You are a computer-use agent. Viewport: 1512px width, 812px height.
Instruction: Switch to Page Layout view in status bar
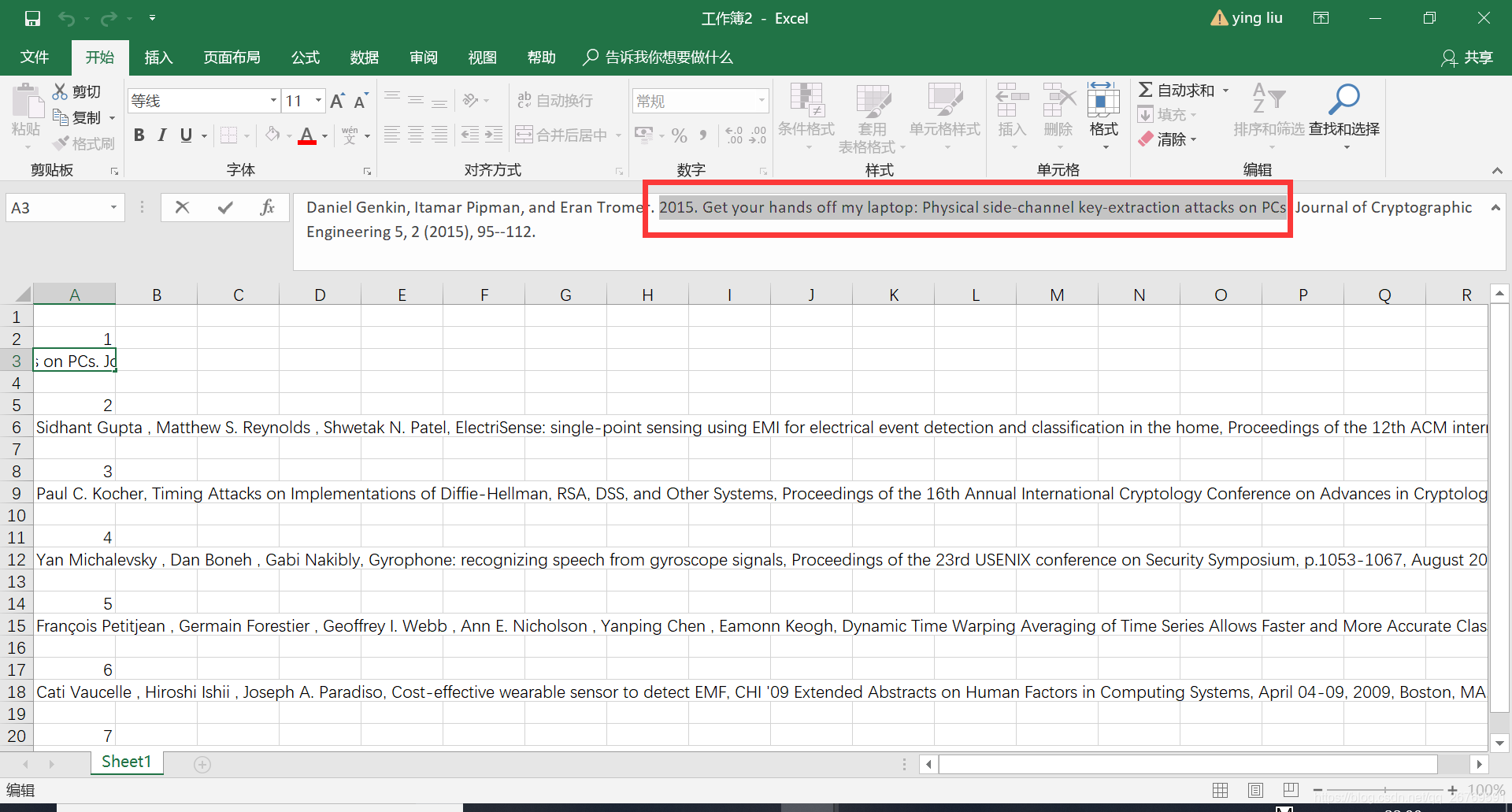pyautogui.click(x=1255, y=790)
